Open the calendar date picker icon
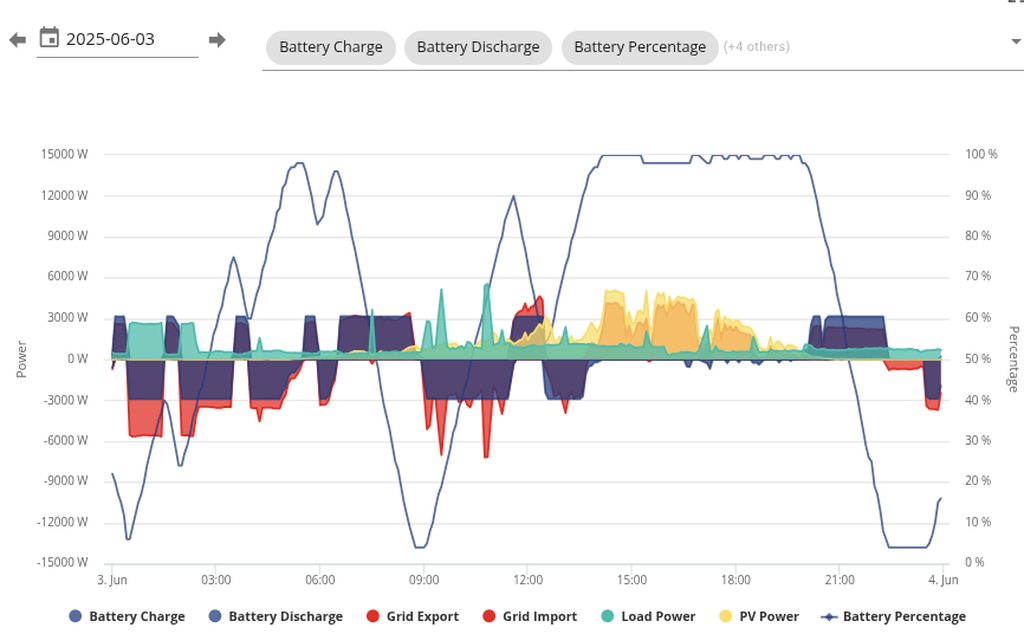The height and width of the screenshot is (634, 1024). coord(49,39)
